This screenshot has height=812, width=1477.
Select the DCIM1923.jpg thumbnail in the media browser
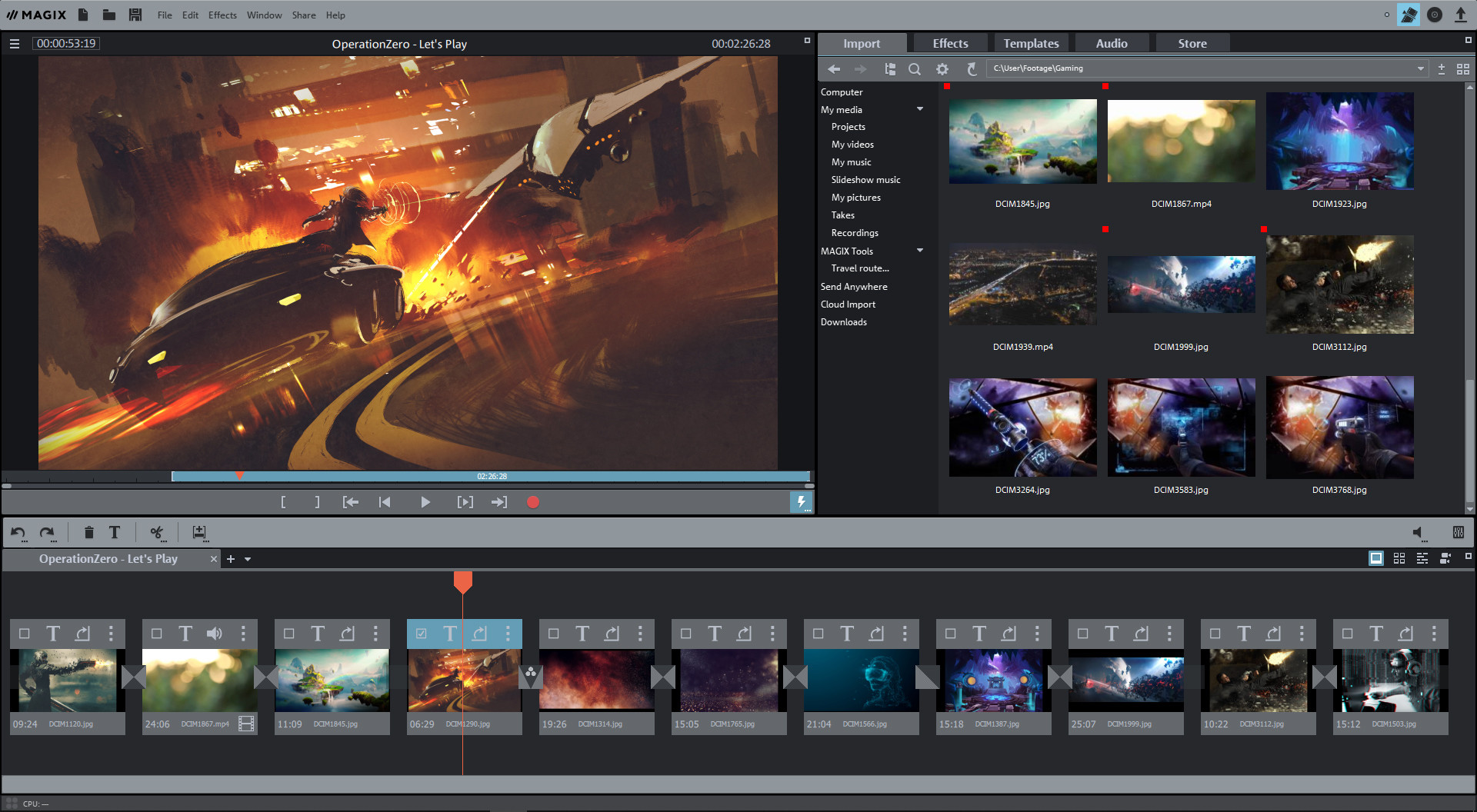(1339, 141)
